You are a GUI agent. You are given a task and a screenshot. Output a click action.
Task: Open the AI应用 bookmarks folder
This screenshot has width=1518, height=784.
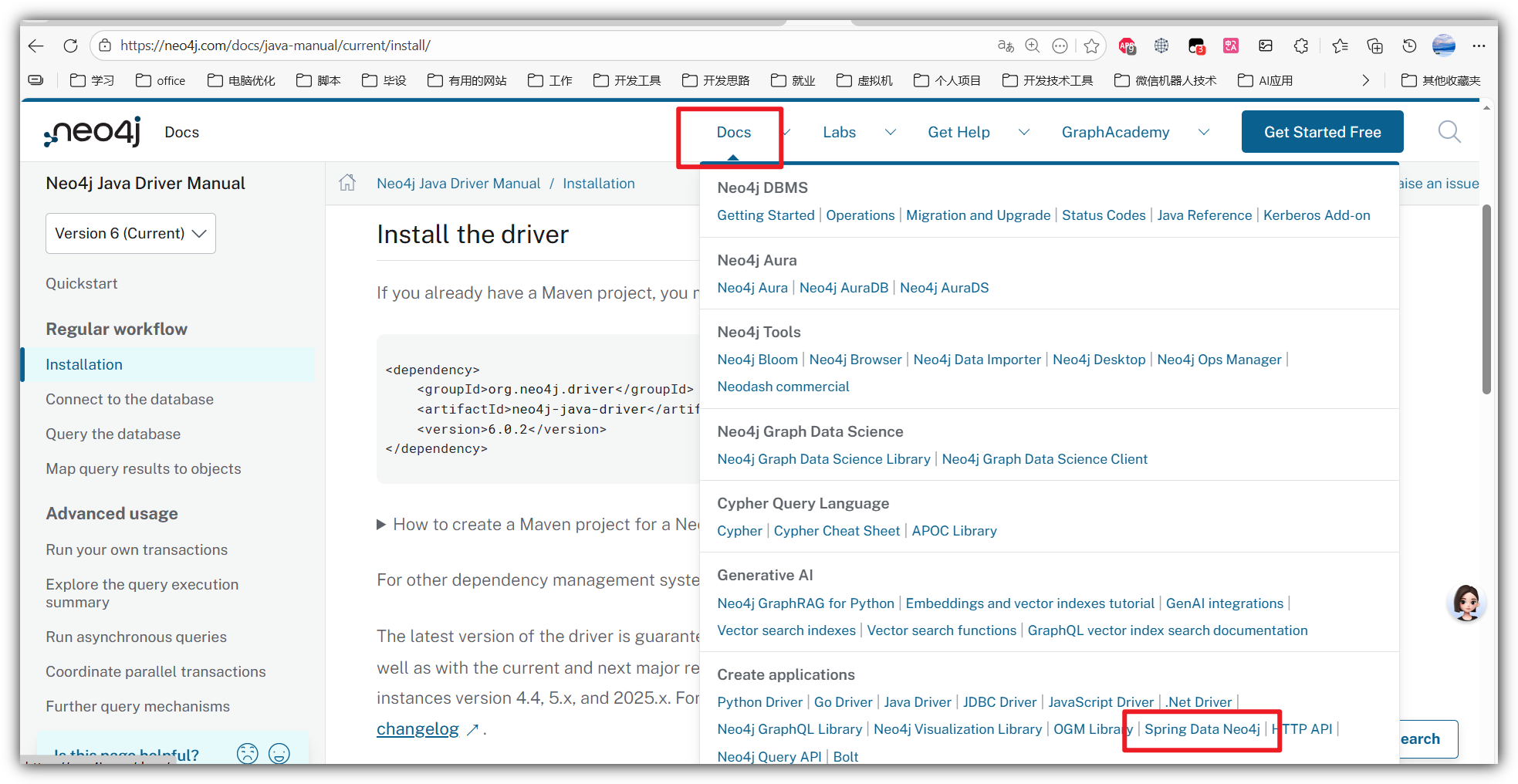tap(1265, 80)
